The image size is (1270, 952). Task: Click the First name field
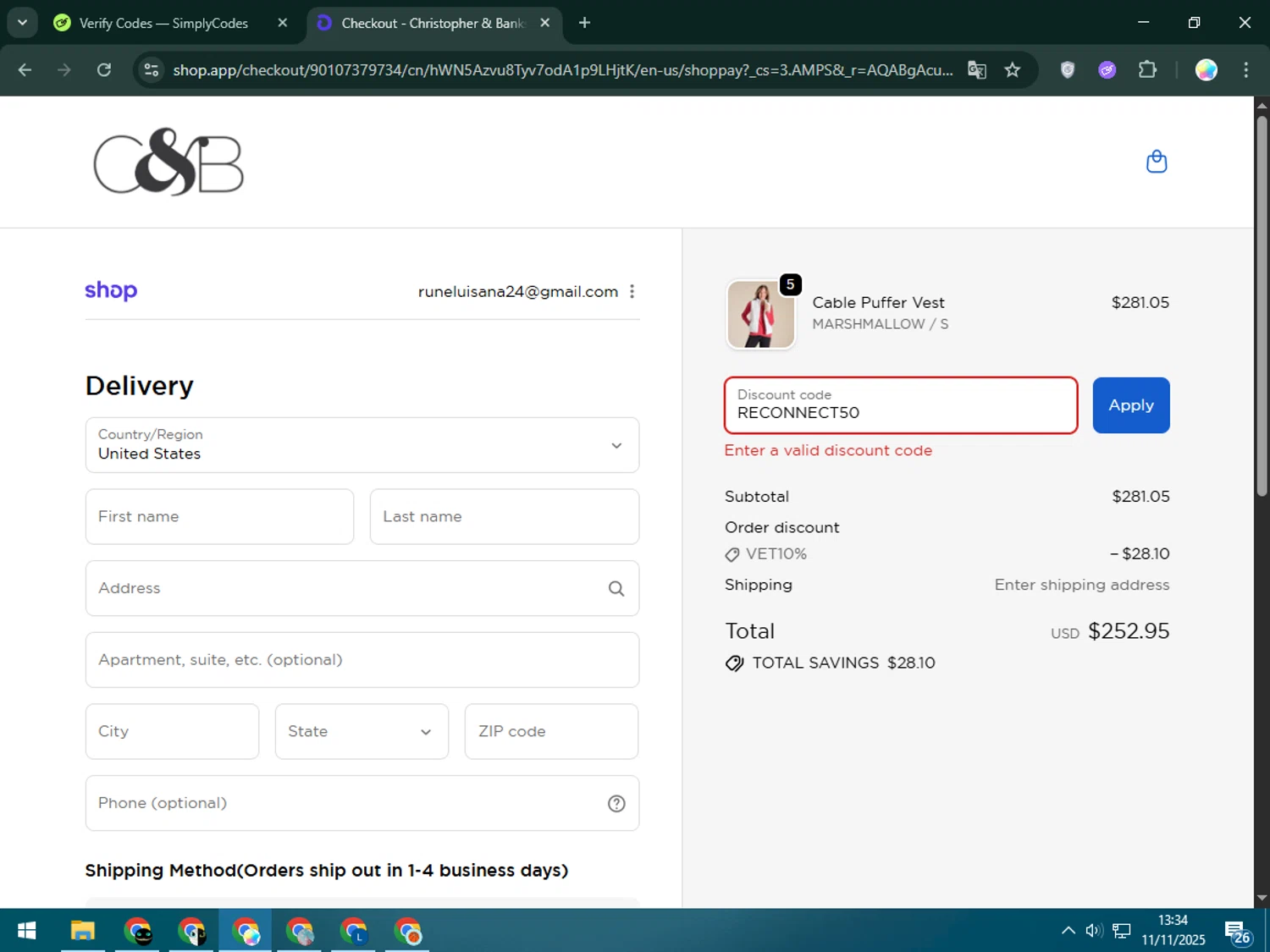click(x=219, y=516)
